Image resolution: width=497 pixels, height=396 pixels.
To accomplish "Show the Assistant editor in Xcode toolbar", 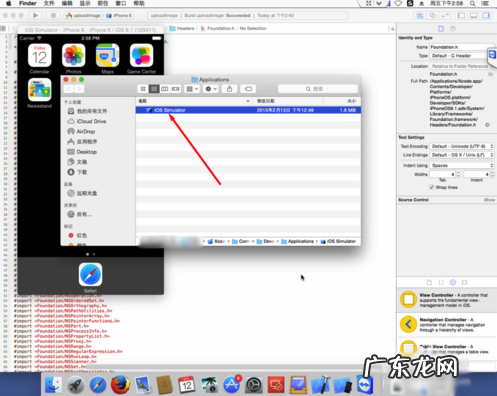I will click(432, 15).
